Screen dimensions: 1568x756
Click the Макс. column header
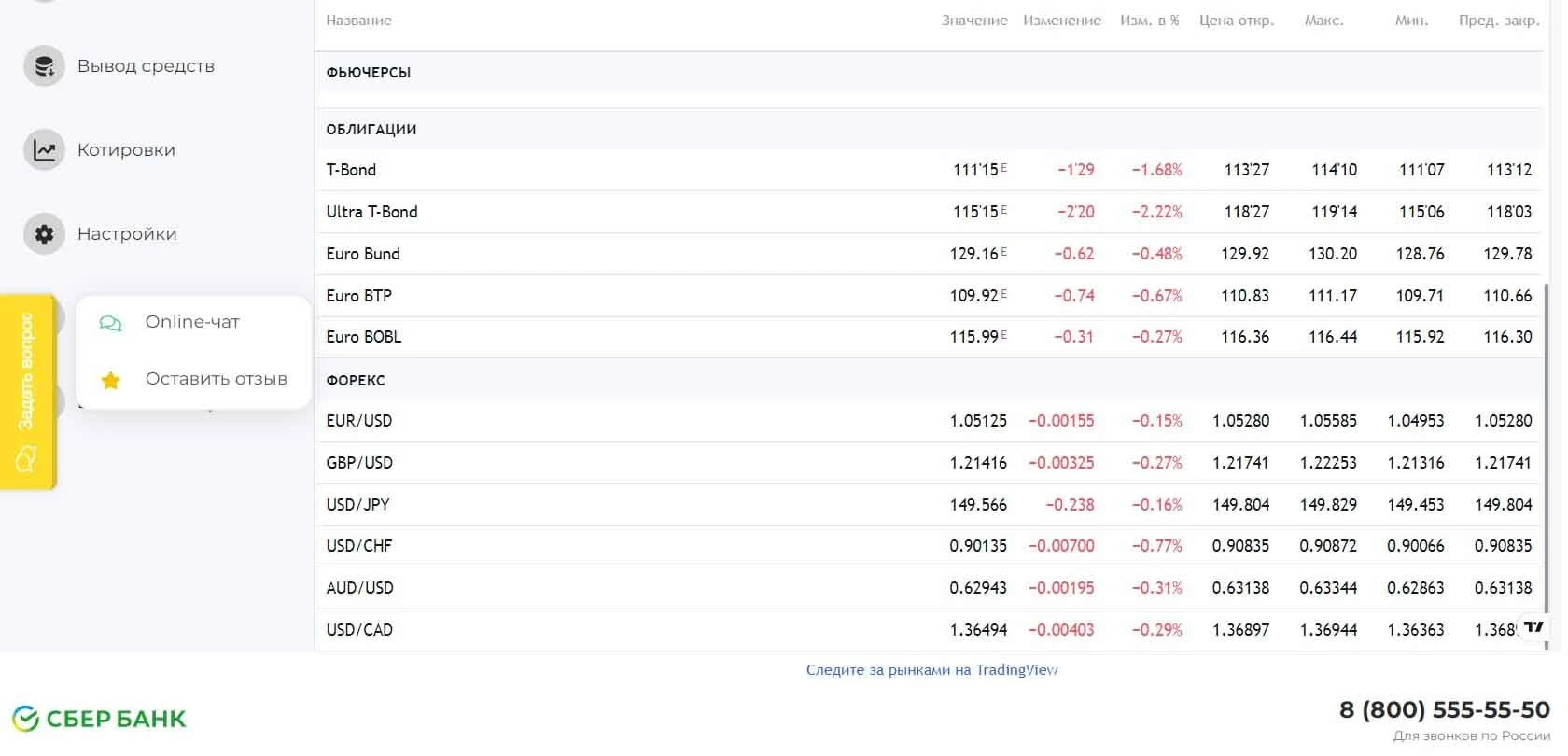point(1323,21)
